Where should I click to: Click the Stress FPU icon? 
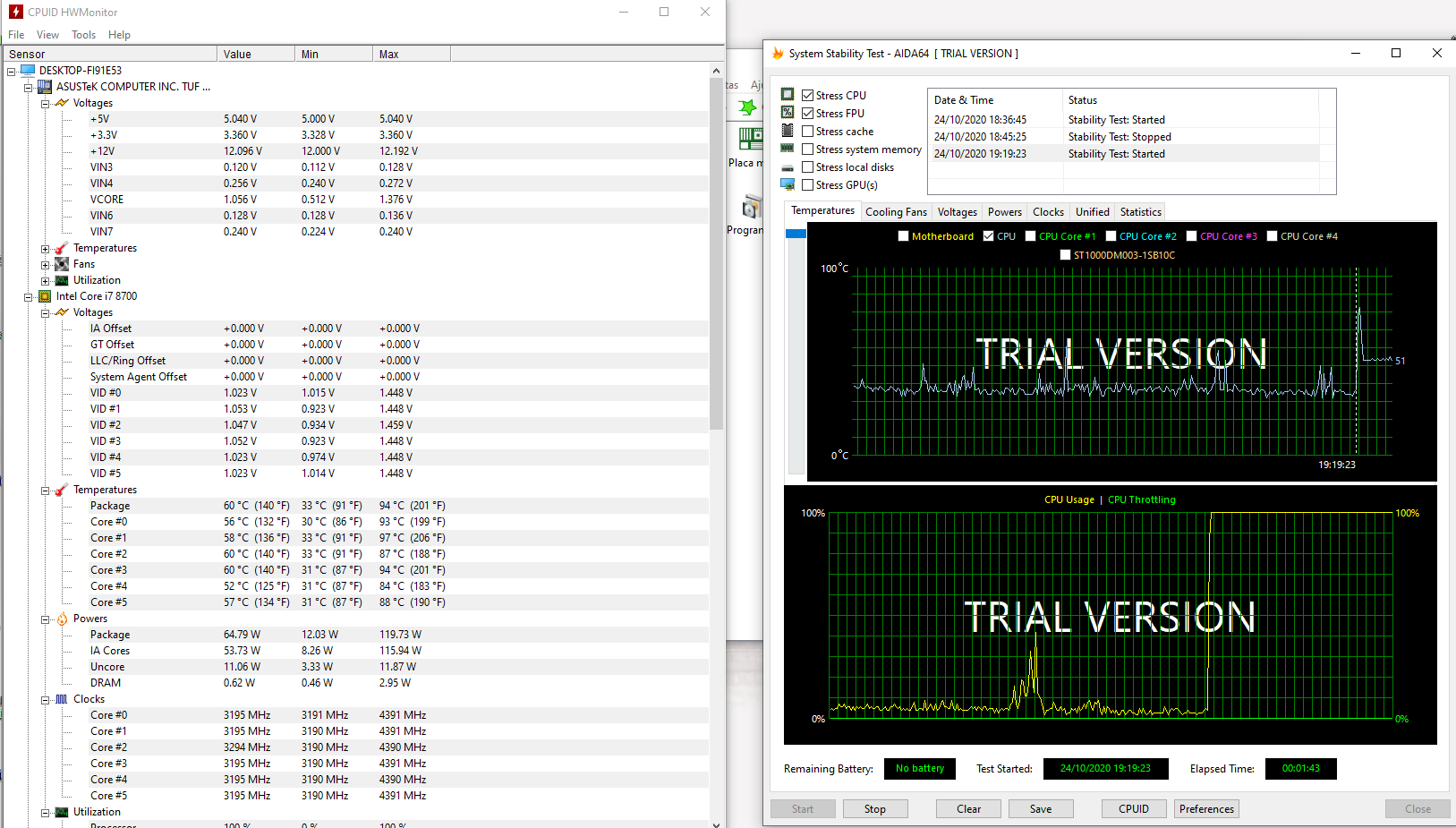pyautogui.click(x=788, y=112)
